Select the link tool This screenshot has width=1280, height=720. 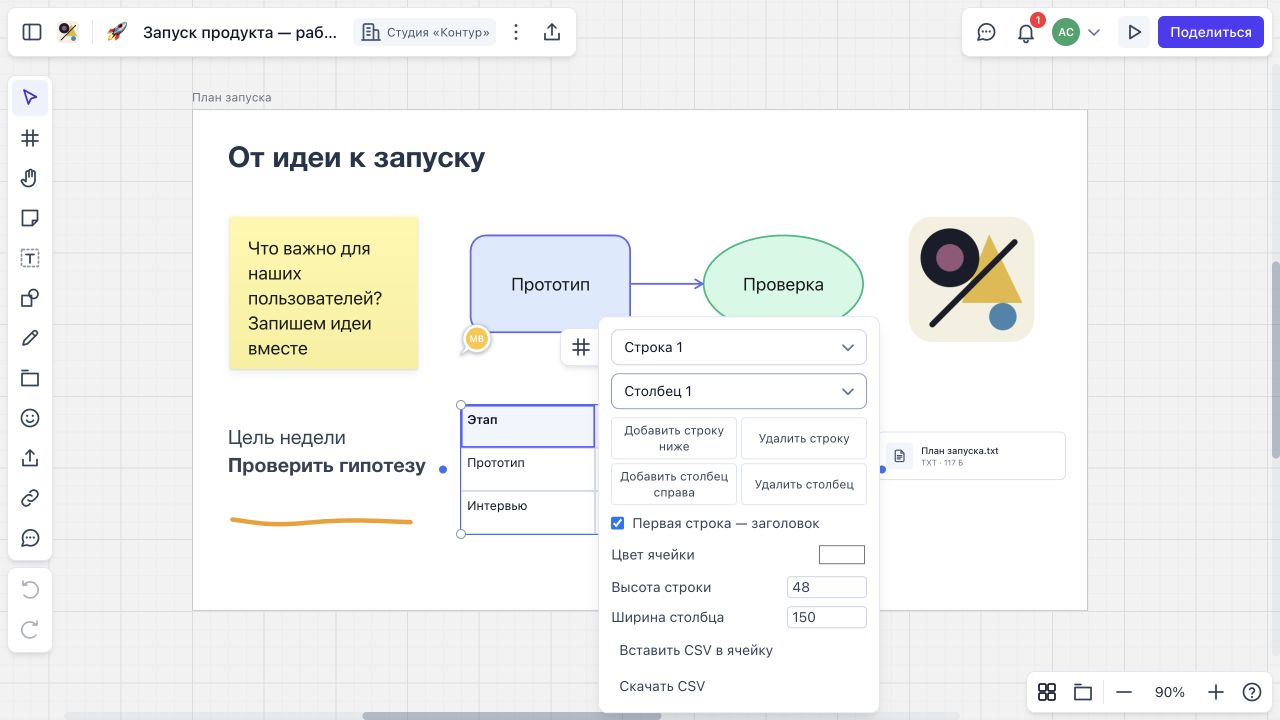tap(30, 498)
